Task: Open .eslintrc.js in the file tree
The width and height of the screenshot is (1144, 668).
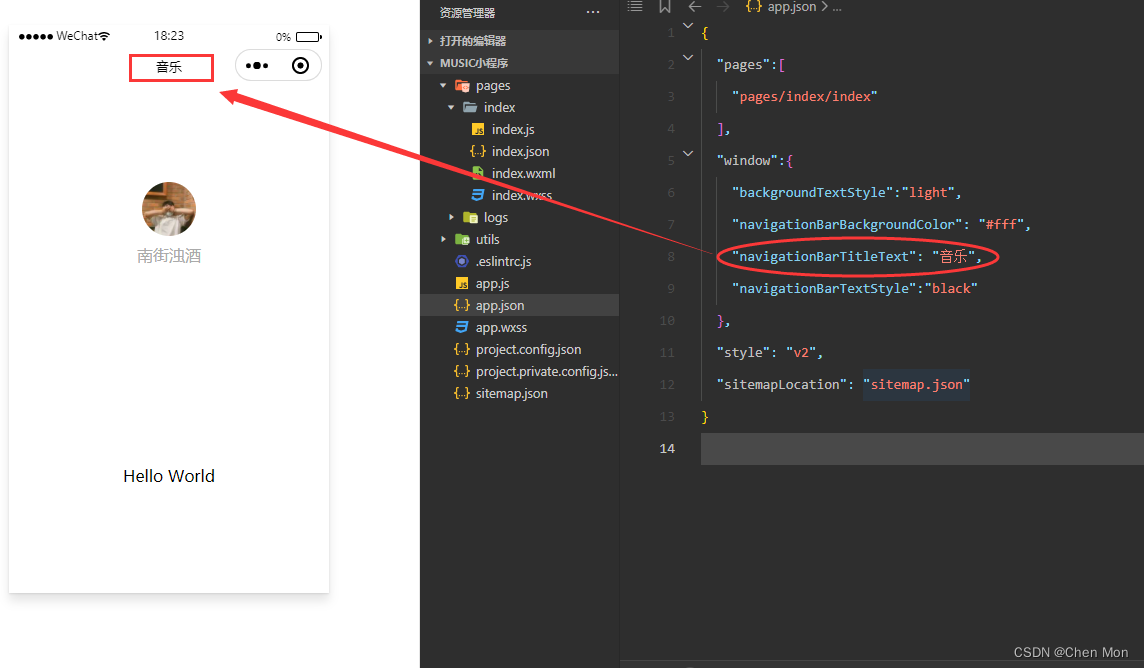Action: click(x=503, y=261)
